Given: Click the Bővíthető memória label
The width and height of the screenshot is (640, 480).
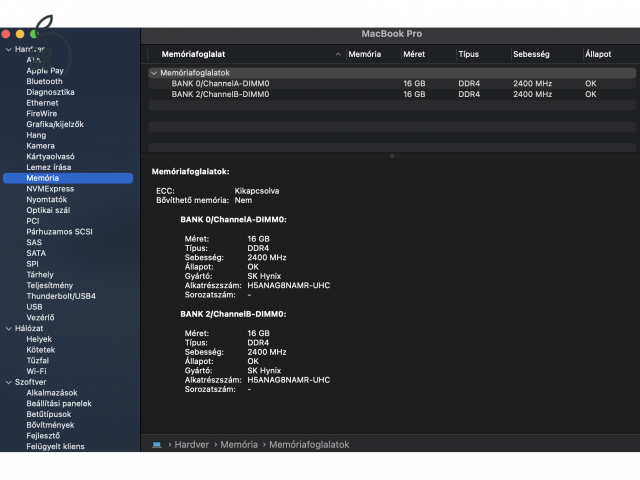Looking at the screenshot, I should 193,200.
